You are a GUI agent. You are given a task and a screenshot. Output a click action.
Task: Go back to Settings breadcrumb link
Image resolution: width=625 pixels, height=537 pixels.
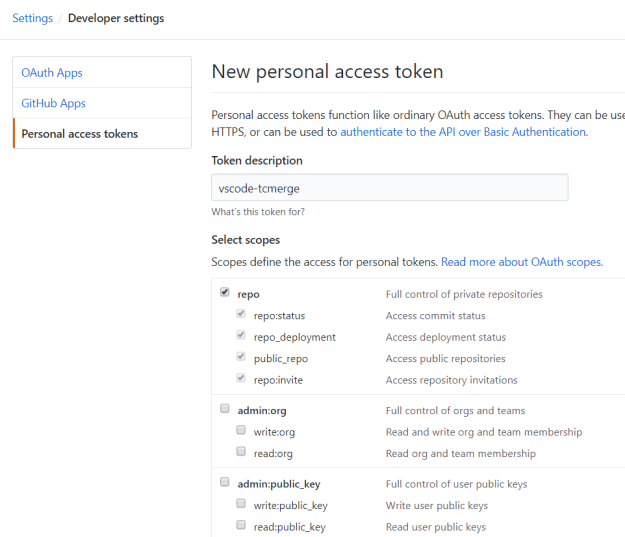33,18
